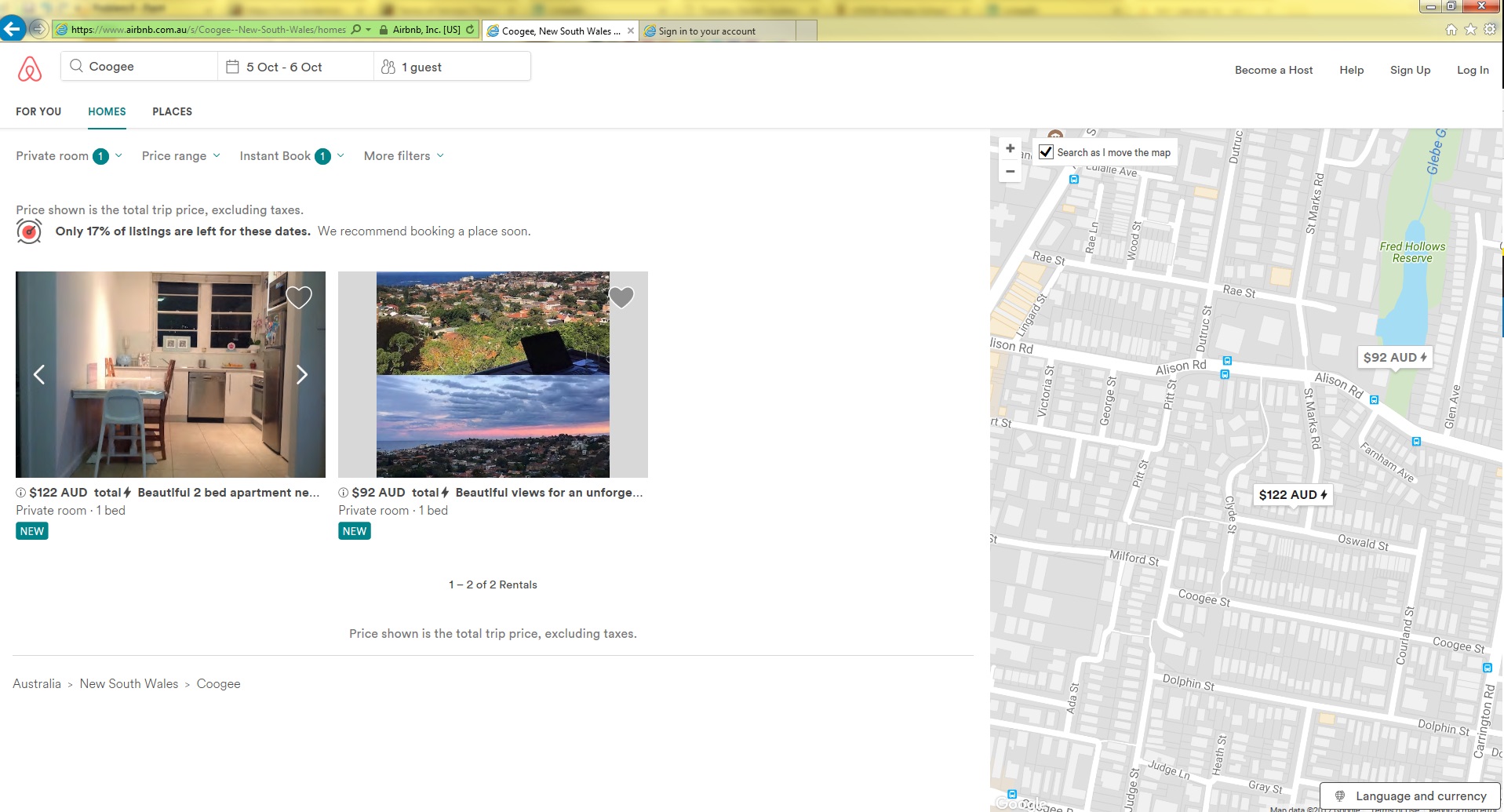Switch to the PLACES tab

pyautogui.click(x=172, y=111)
